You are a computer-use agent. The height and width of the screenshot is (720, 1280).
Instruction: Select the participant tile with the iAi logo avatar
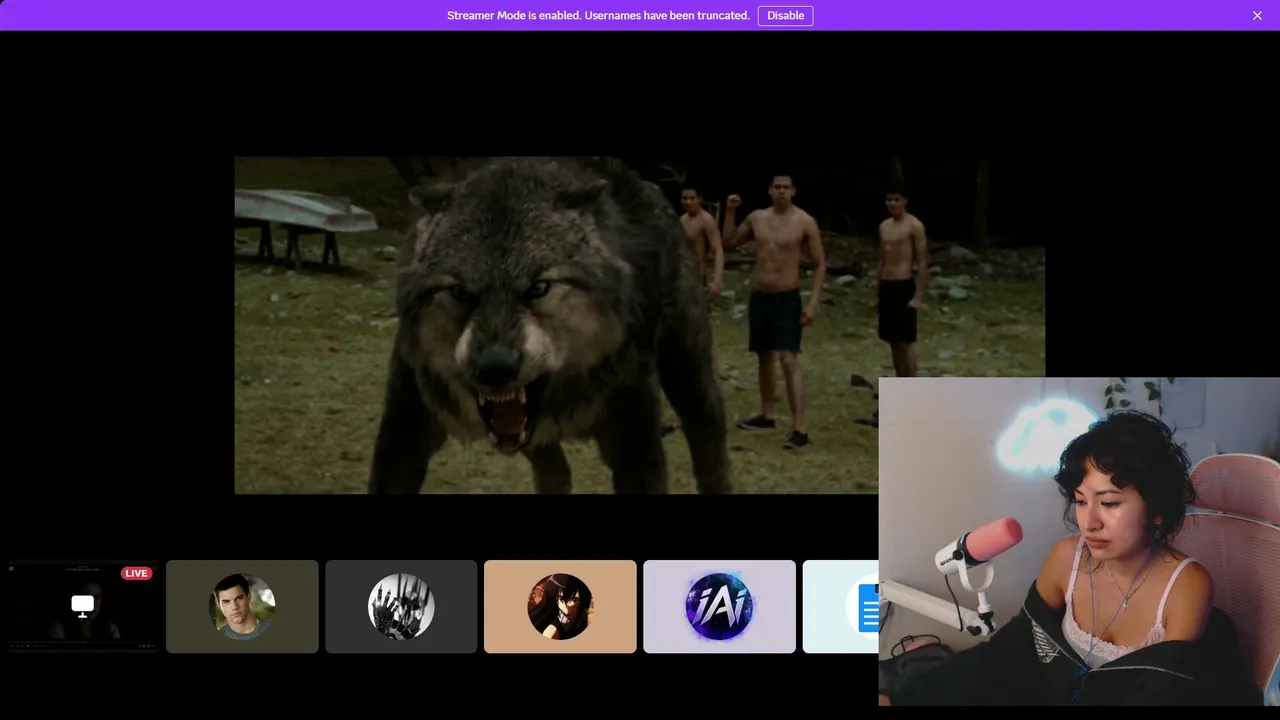click(x=719, y=606)
